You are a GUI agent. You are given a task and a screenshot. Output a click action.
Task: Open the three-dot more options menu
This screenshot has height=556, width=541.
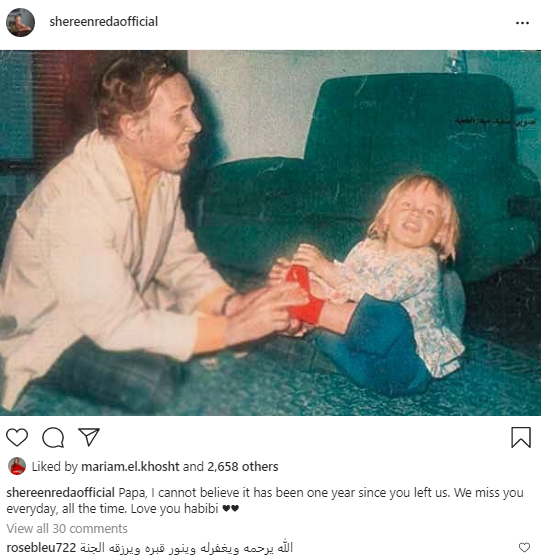[x=522, y=23]
